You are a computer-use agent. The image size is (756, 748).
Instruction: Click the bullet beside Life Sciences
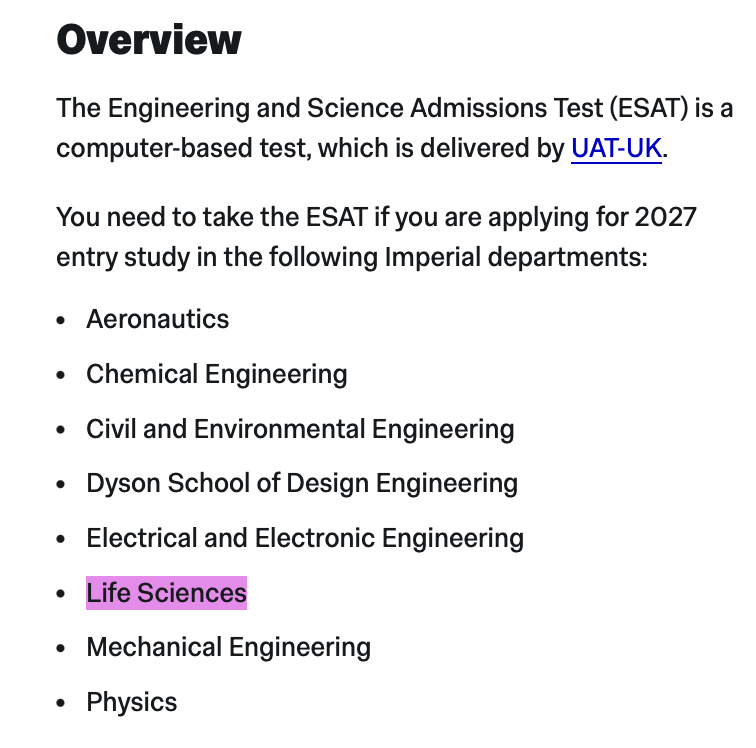pos(61,593)
